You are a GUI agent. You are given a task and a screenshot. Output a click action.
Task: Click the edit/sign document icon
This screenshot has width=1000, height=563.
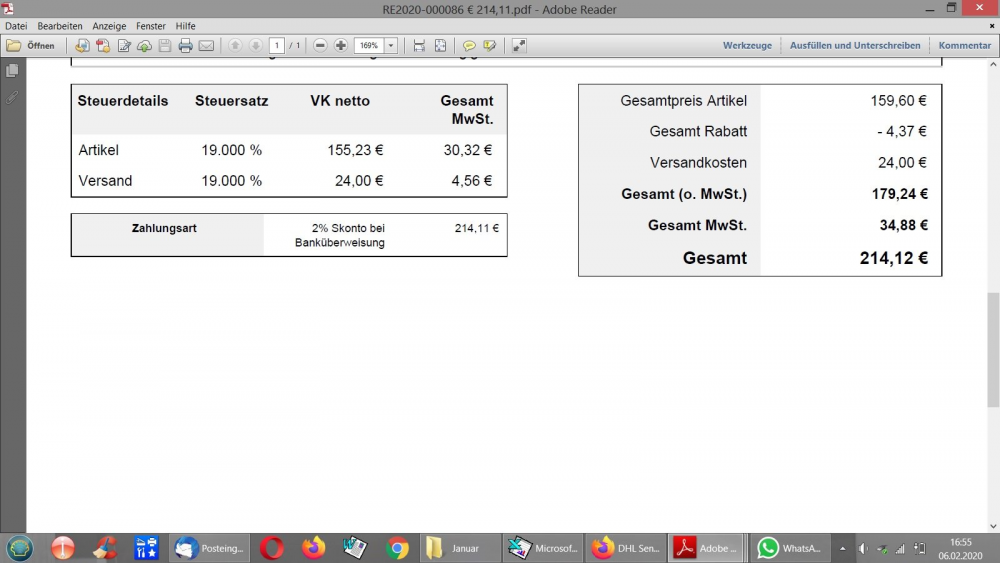tap(124, 45)
